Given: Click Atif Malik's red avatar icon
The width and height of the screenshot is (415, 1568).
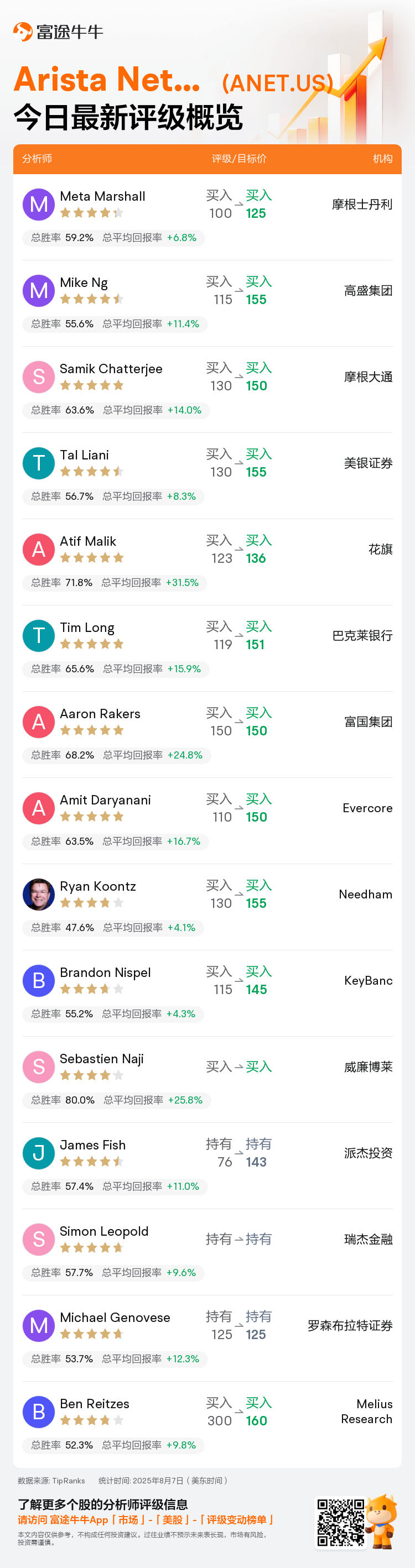Looking at the screenshot, I should [38, 550].
